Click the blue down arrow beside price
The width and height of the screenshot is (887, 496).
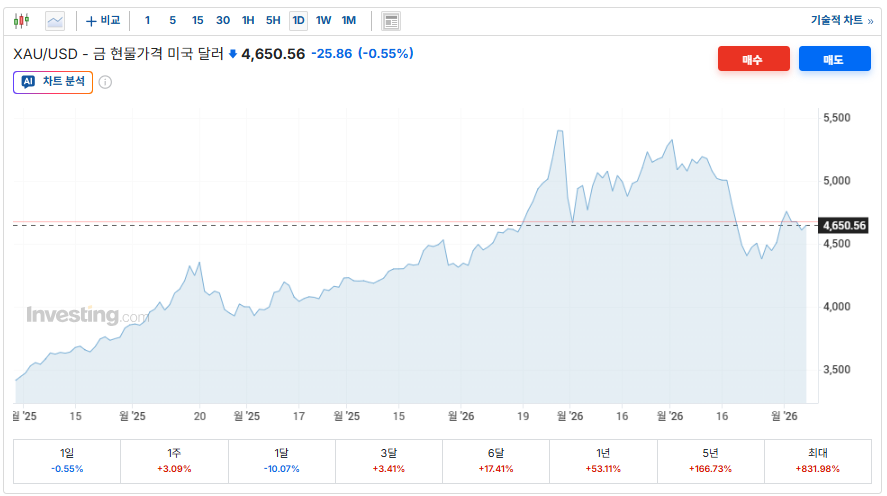[x=233, y=54]
